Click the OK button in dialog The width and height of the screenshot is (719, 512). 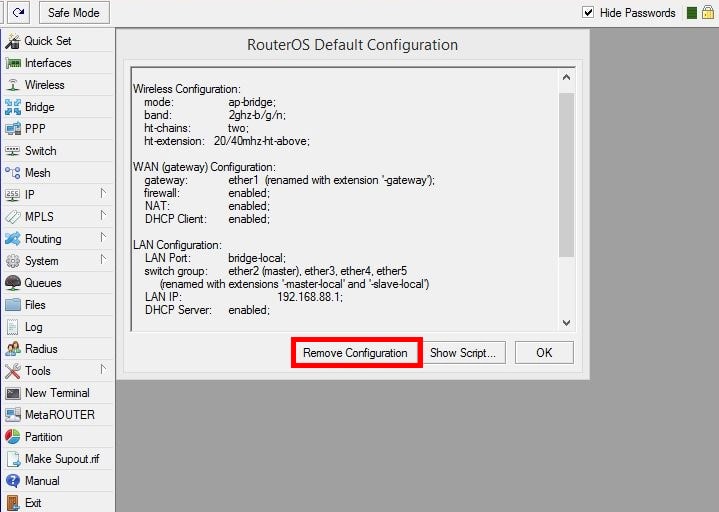(543, 353)
